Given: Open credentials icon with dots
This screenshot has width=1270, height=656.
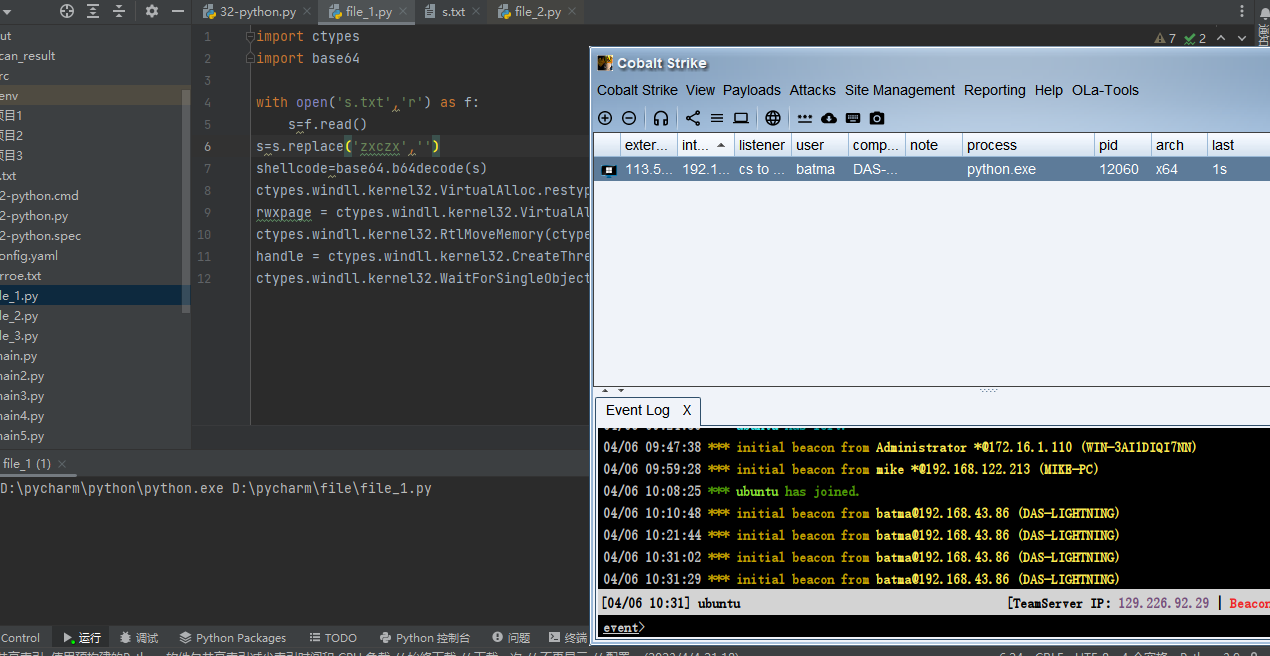Looking at the screenshot, I should pos(805,118).
